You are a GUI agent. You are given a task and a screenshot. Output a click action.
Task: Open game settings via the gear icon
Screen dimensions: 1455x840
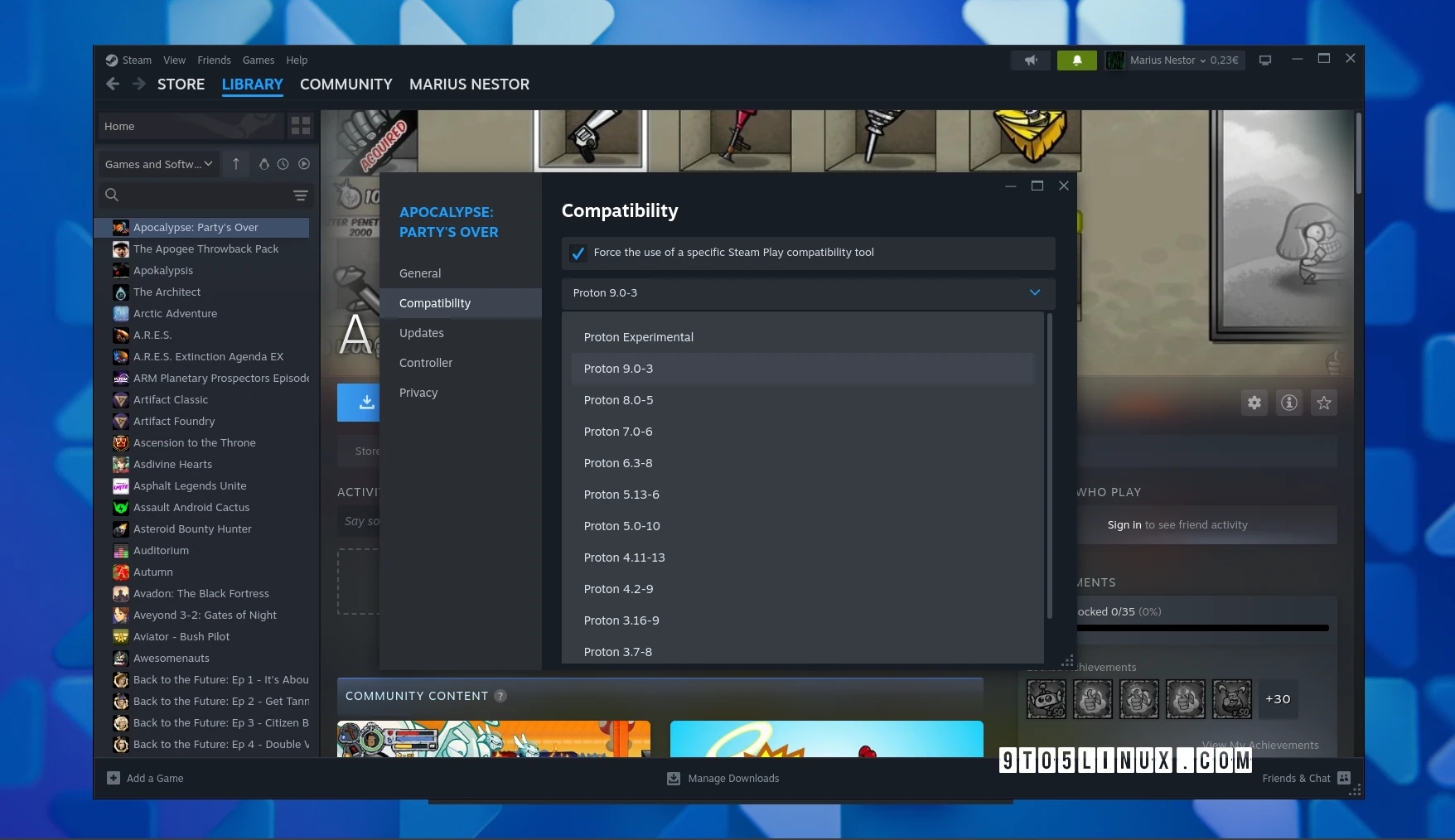coord(1254,403)
